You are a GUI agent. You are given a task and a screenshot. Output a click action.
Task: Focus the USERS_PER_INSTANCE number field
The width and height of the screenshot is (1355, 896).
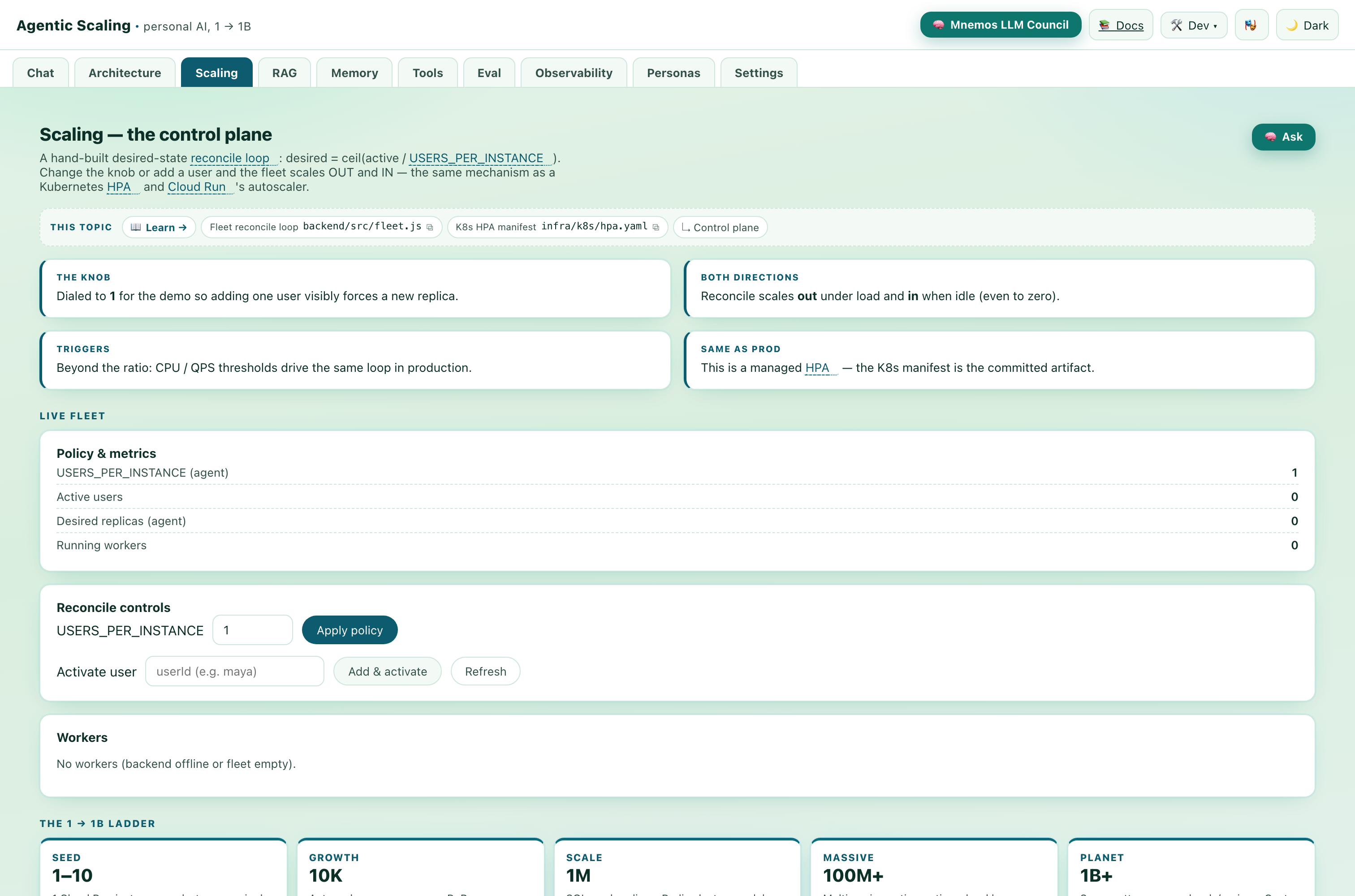point(253,630)
